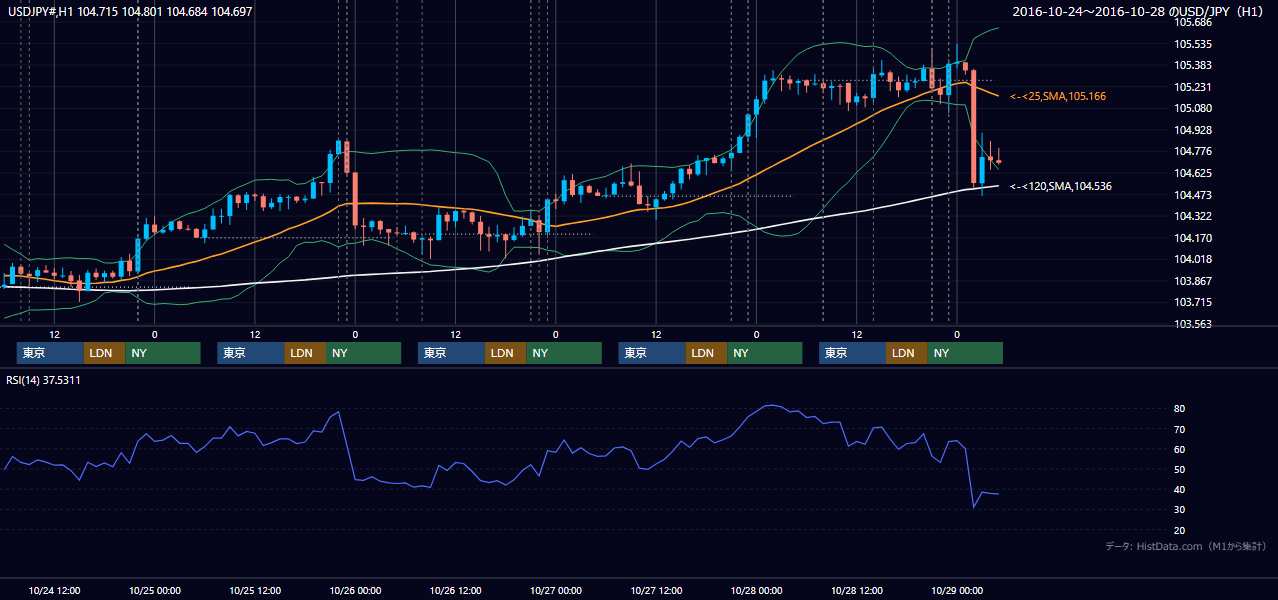Click price axis value 104.170

[1194, 238]
